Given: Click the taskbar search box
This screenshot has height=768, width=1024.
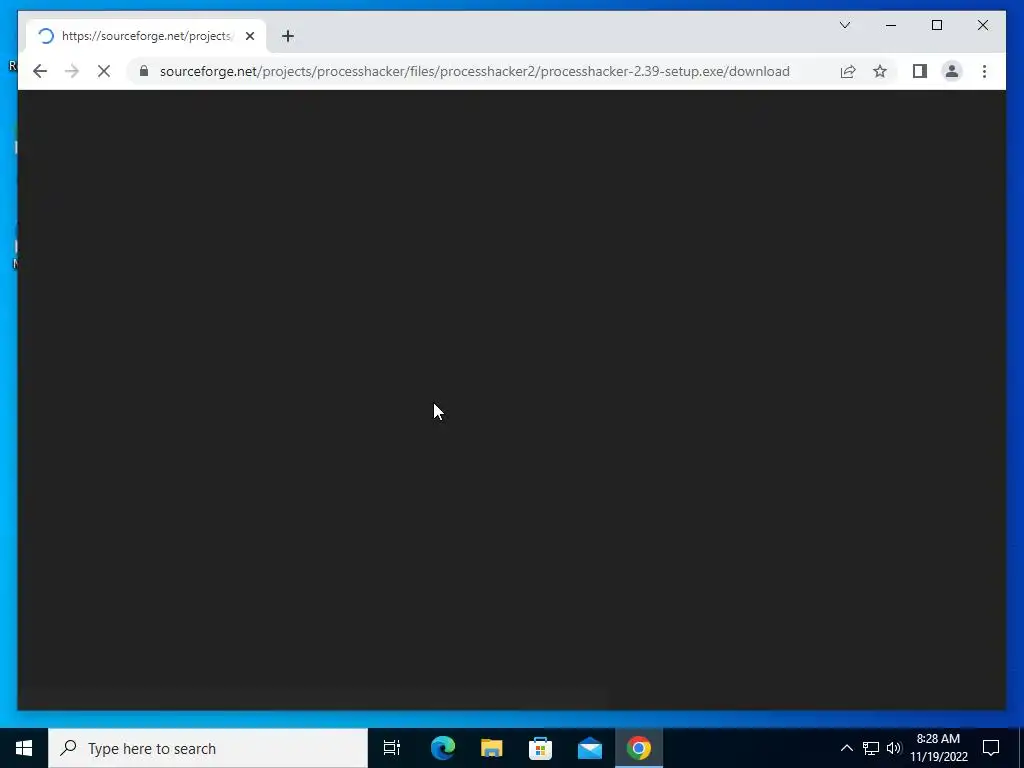Looking at the screenshot, I should pos(208,748).
